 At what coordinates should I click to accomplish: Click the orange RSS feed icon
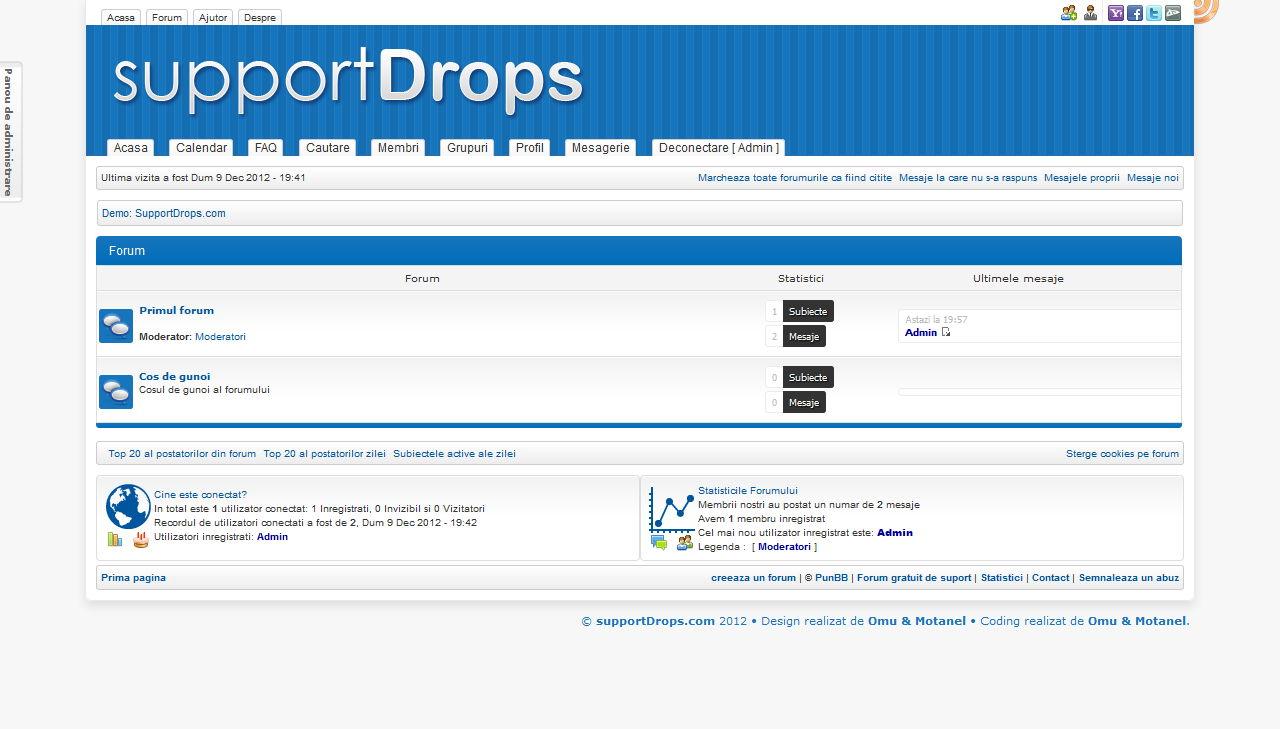click(1206, 11)
